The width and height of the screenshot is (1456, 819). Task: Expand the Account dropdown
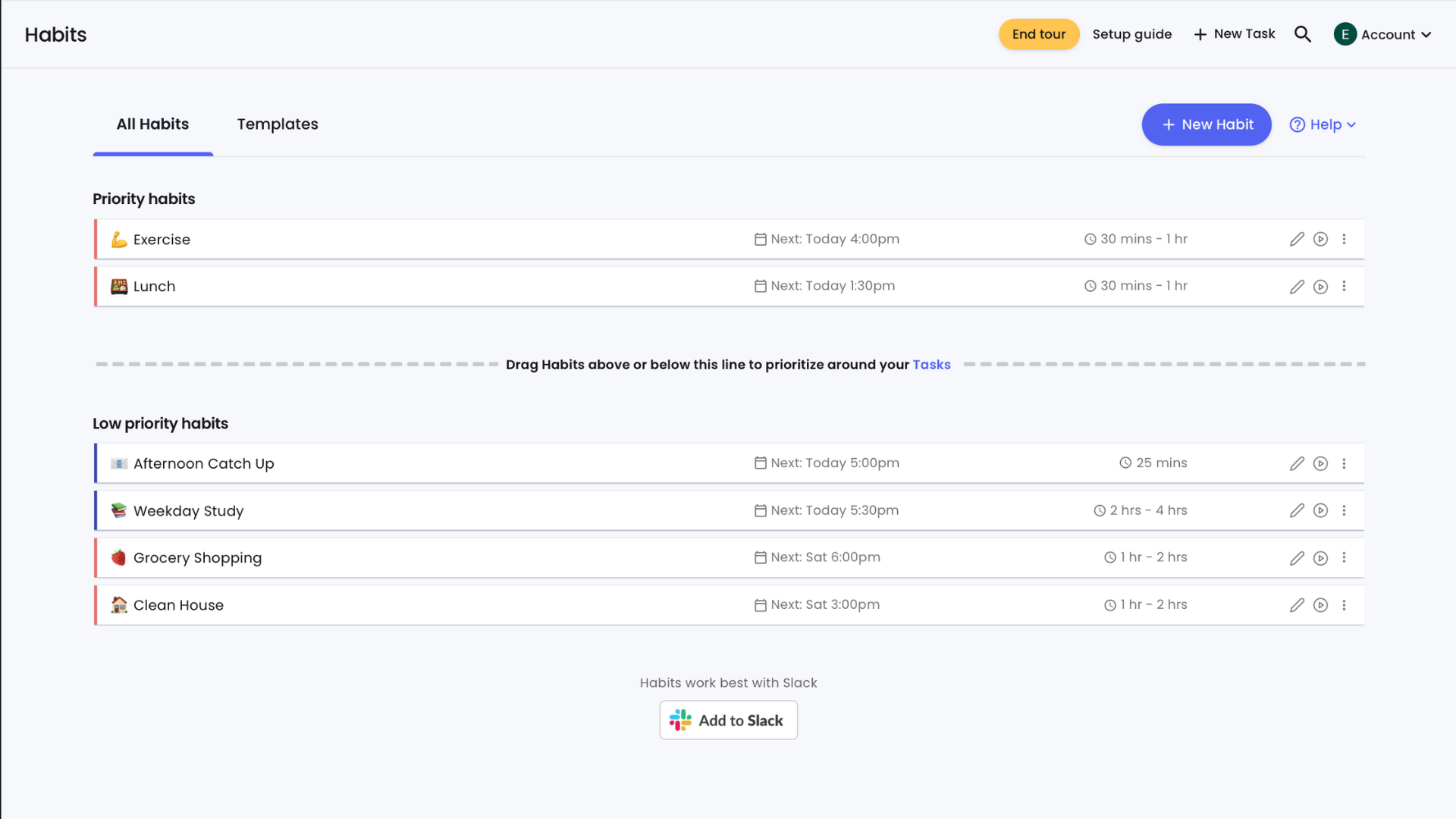click(1382, 34)
